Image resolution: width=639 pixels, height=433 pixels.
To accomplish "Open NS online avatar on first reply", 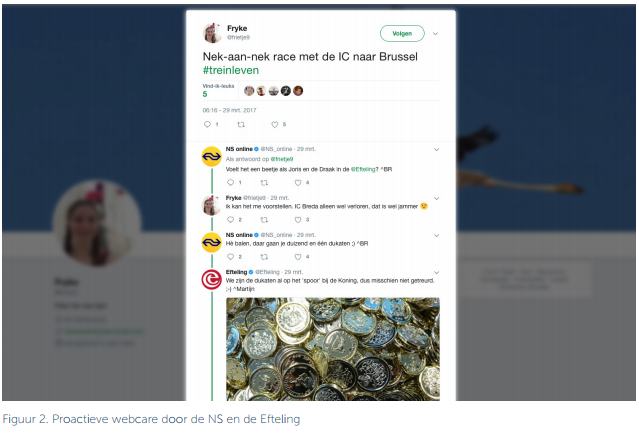I will click(212, 156).
